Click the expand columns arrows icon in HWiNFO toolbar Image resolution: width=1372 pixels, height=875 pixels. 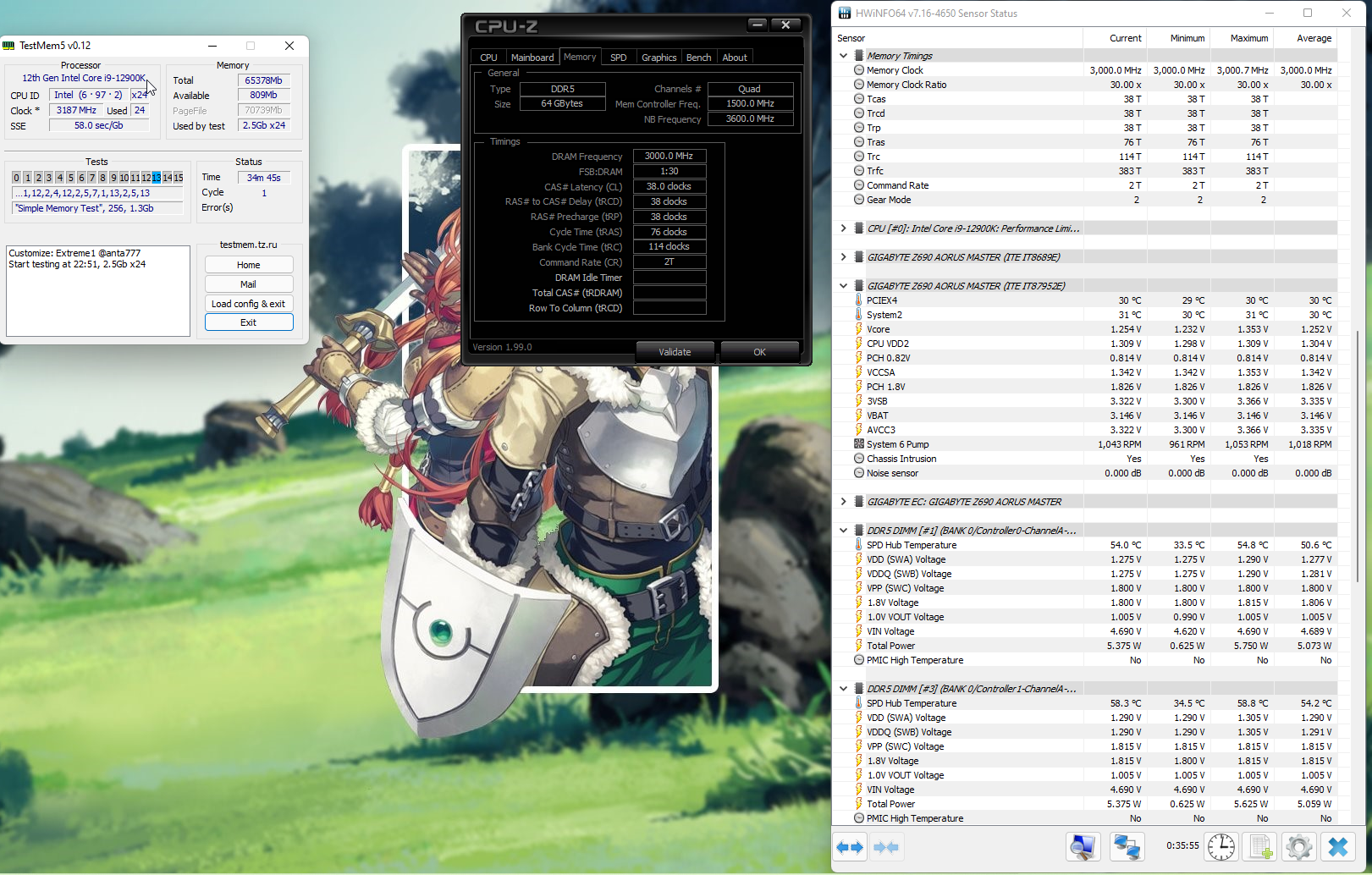tap(850, 847)
